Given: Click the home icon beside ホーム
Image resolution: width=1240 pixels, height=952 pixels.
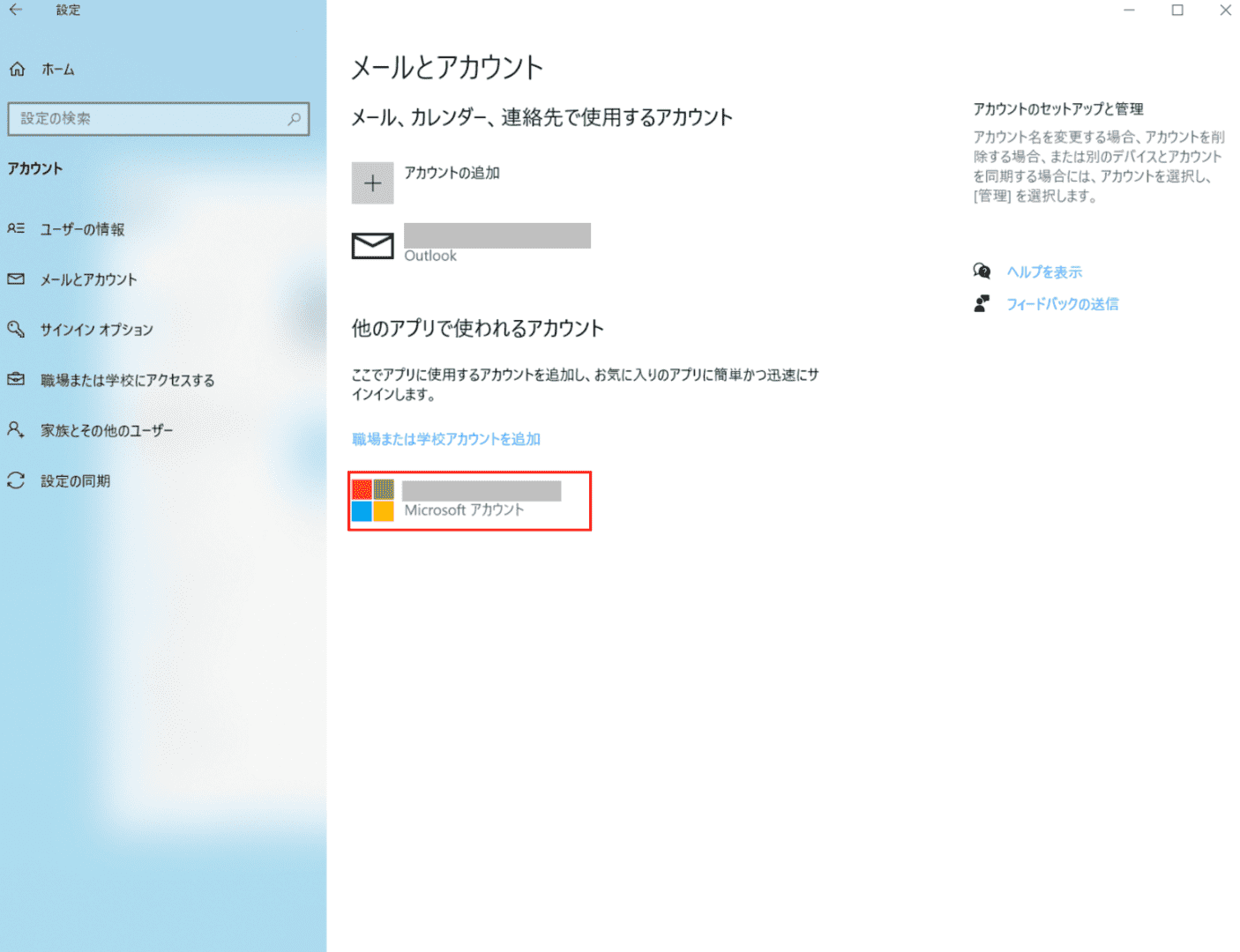Looking at the screenshot, I should point(17,70).
